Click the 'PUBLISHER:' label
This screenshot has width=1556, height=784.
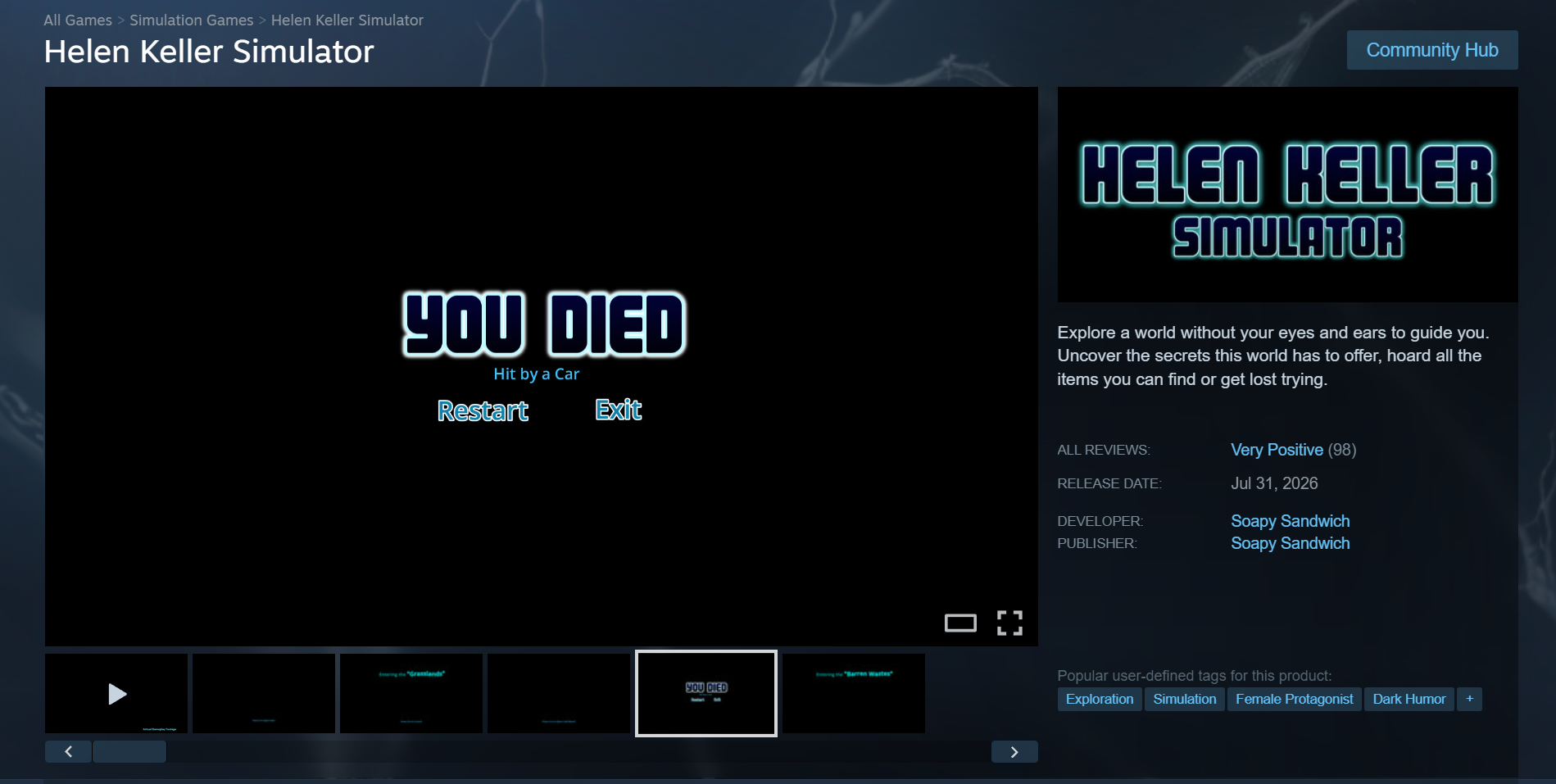click(1097, 543)
